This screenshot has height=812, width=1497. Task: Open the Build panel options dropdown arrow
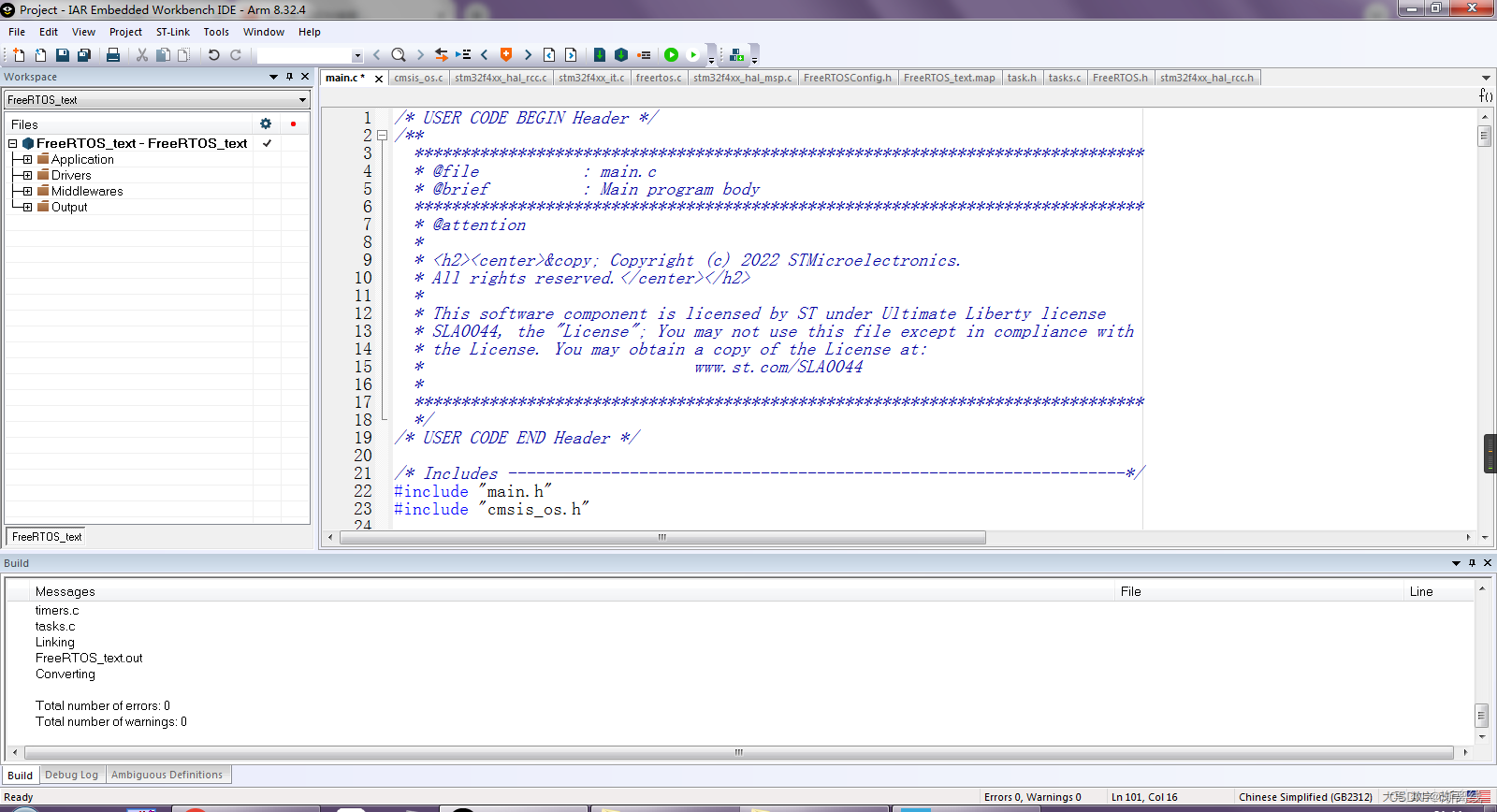[1456, 563]
